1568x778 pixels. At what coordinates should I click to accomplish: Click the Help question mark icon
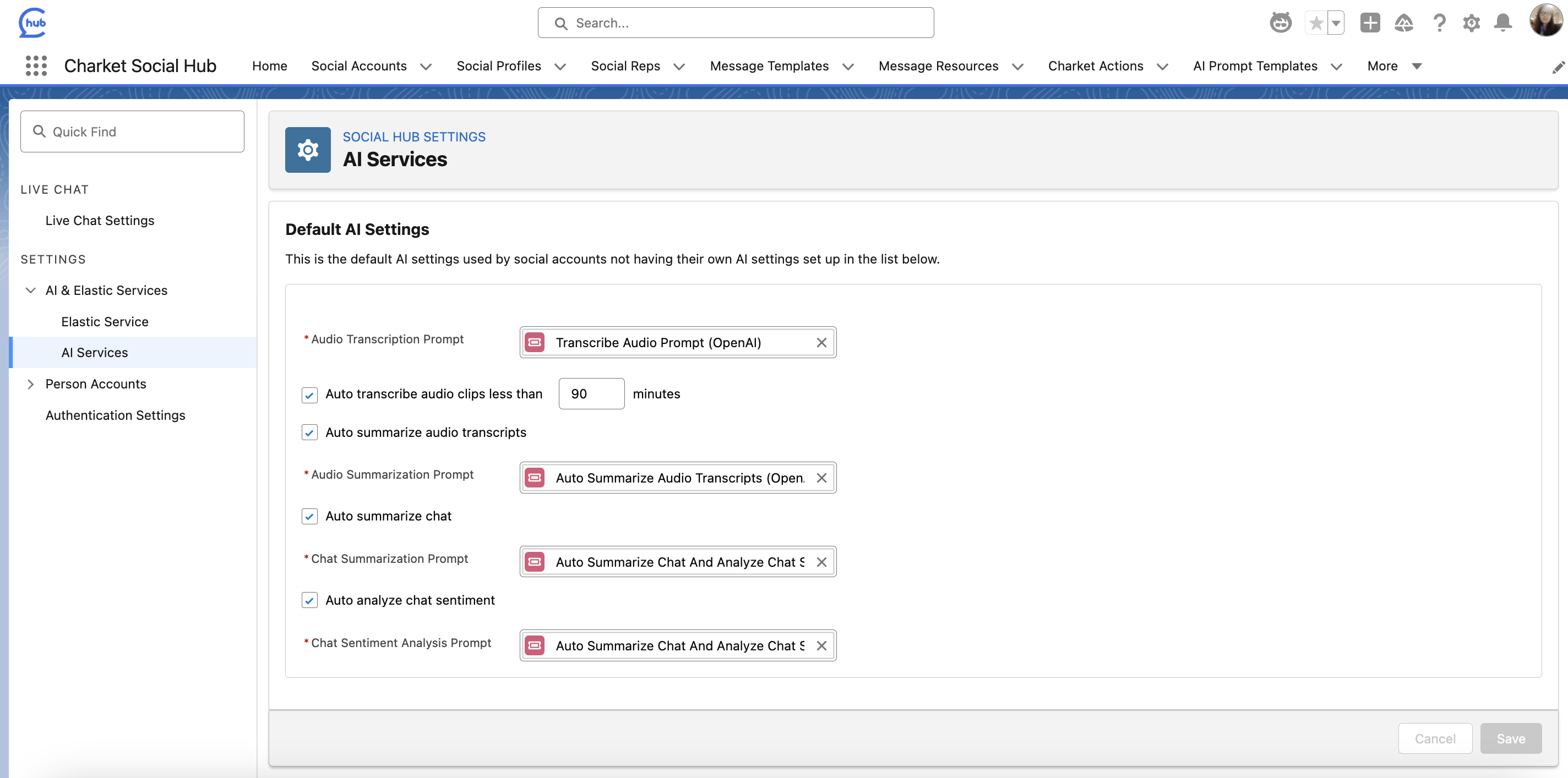pyautogui.click(x=1439, y=23)
